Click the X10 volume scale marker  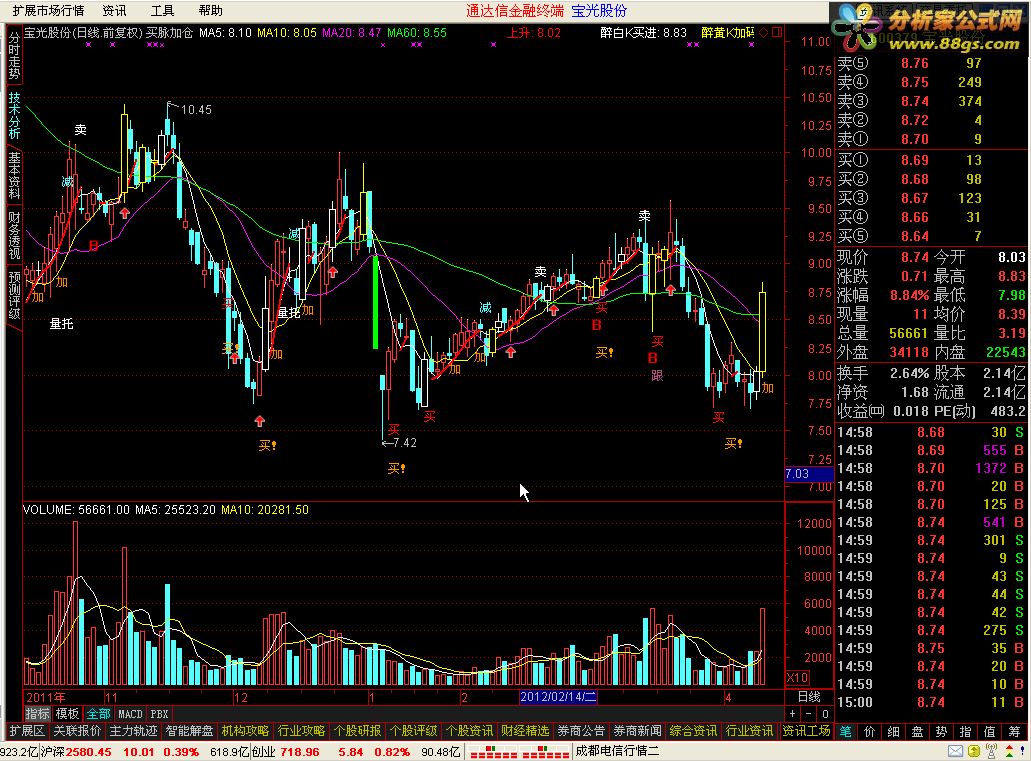coord(798,677)
